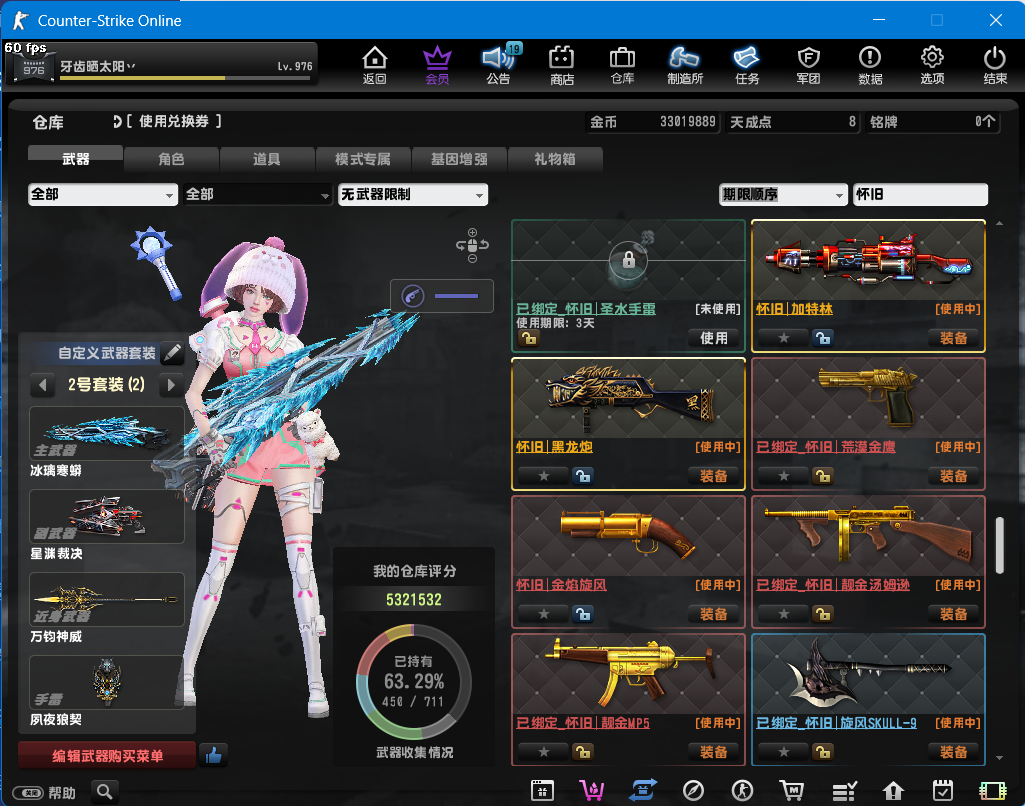1025x806 pixels.
Task: Click the 返回 home icon
Action: tap(375, 65)
